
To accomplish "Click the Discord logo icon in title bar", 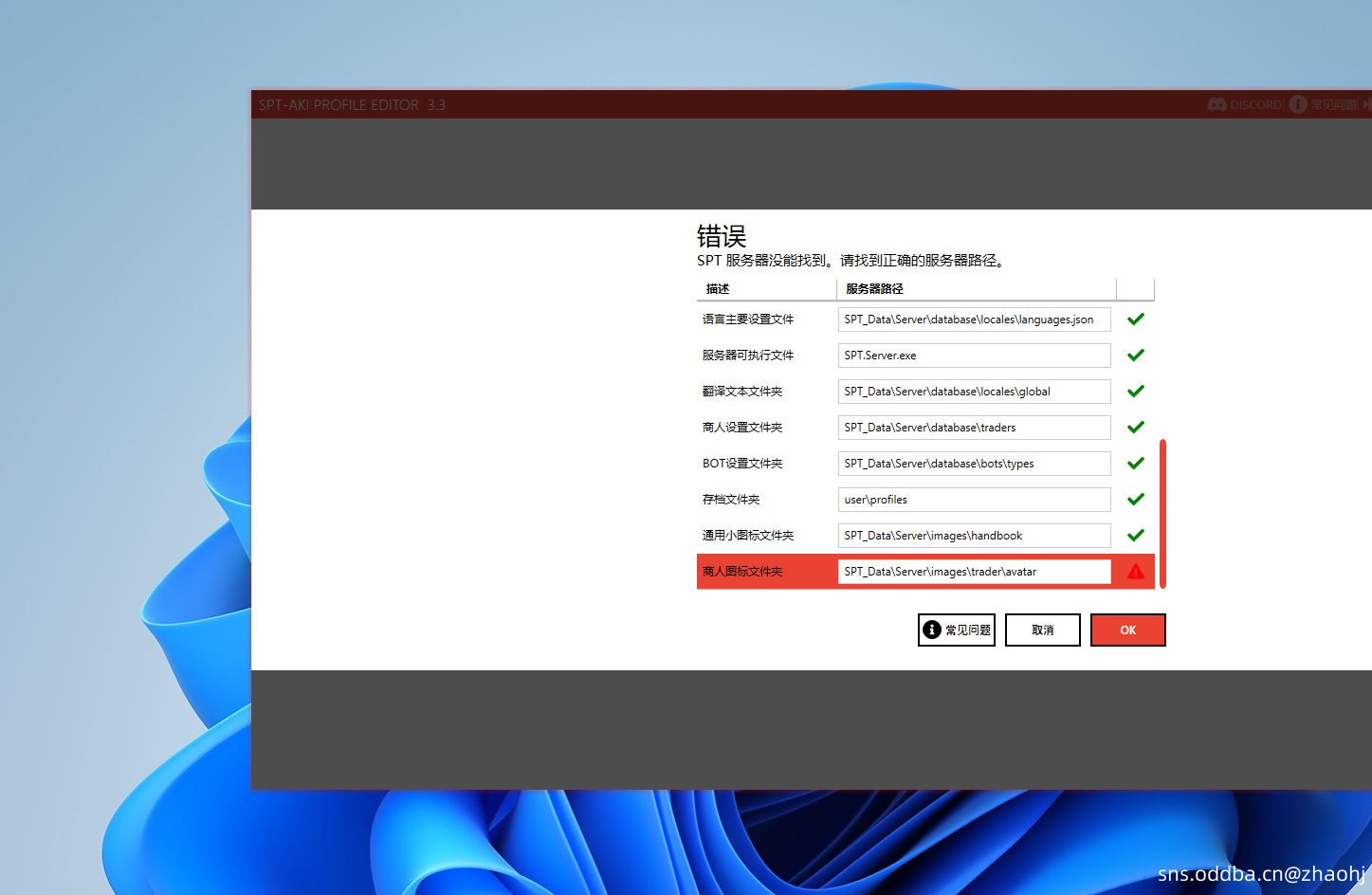I will (1217, 104).
